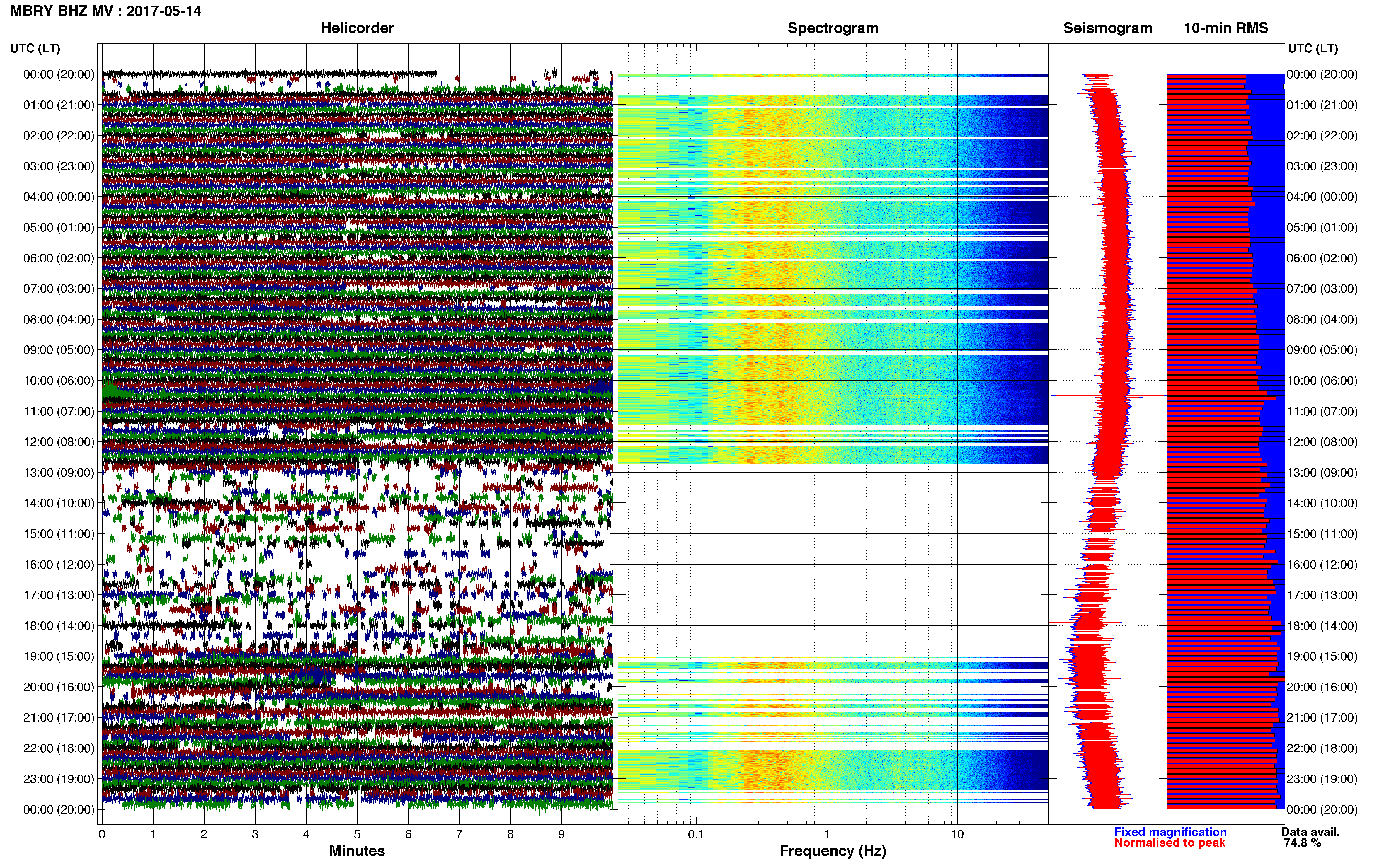
Task: Click the left '05:00 (01:00)' time label
Action: pyautogui.click(x=59, y=227)
